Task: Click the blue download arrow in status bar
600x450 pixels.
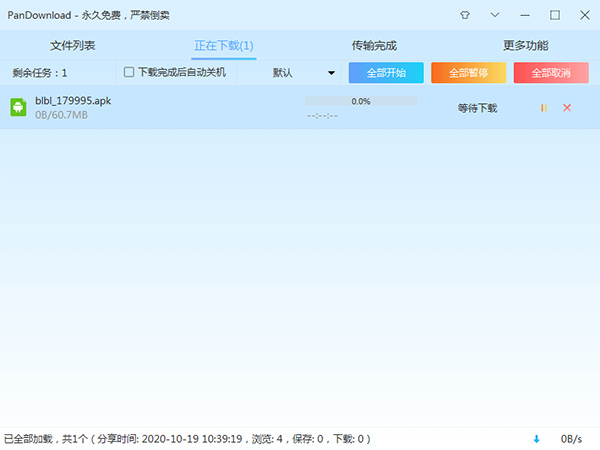Action: point(537,439)
